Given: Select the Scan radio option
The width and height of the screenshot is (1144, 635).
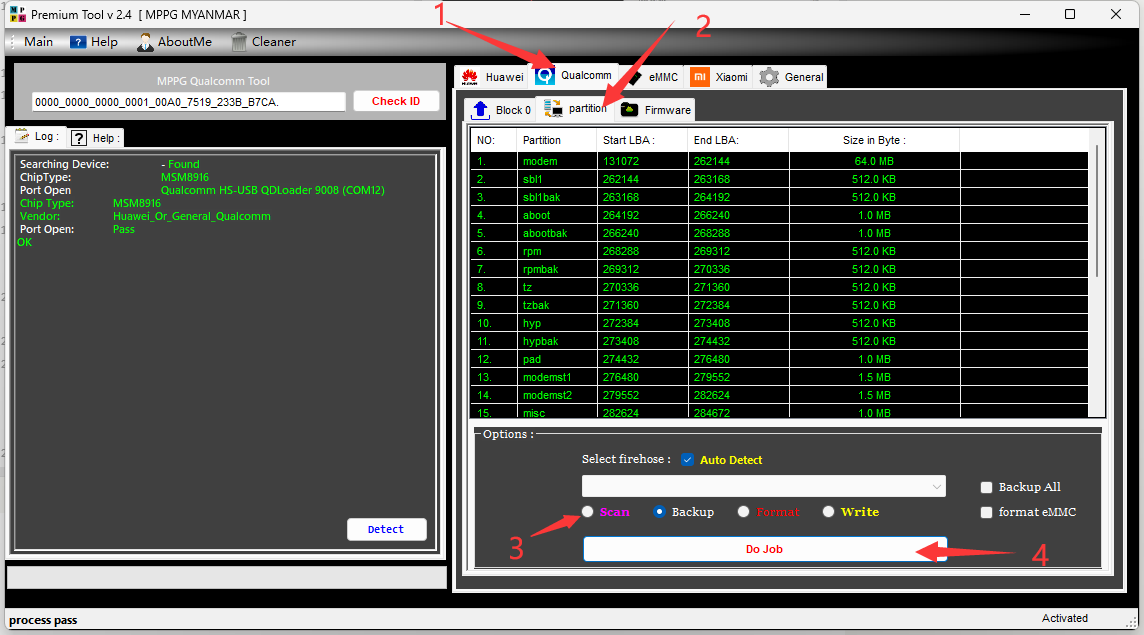Looking at the screenshot, I should [588, 512].
